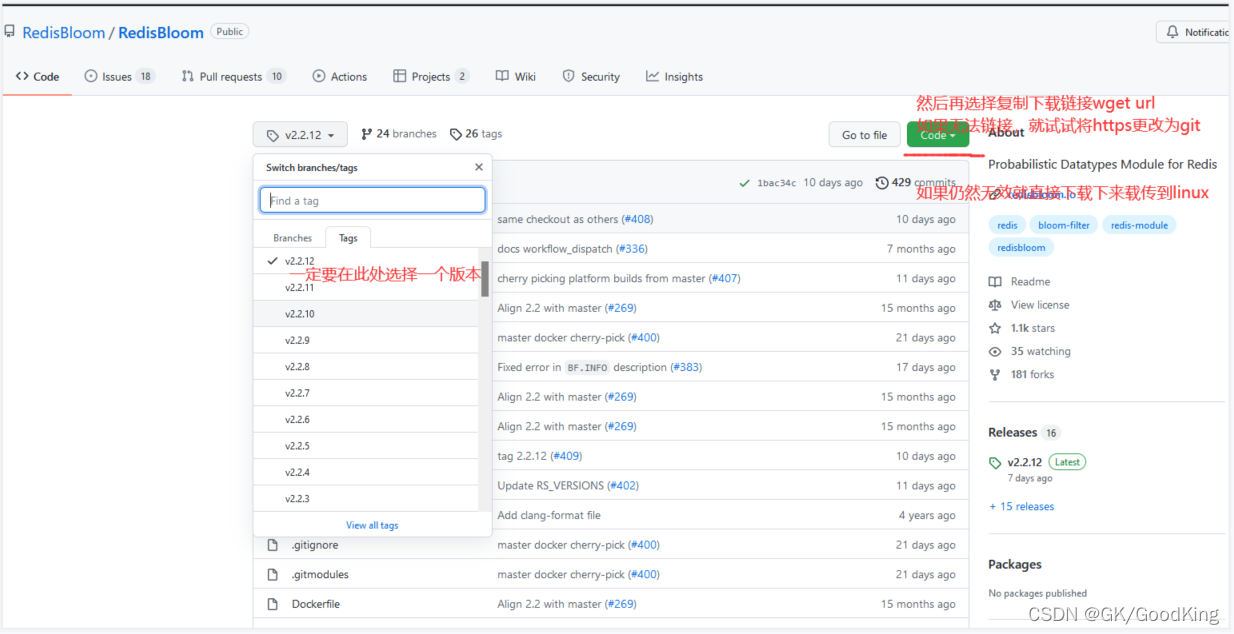Open the v2.2.12 branch selector dropdown
The width and height of the screenshot is (1234, 634).
tap(299, 134)
